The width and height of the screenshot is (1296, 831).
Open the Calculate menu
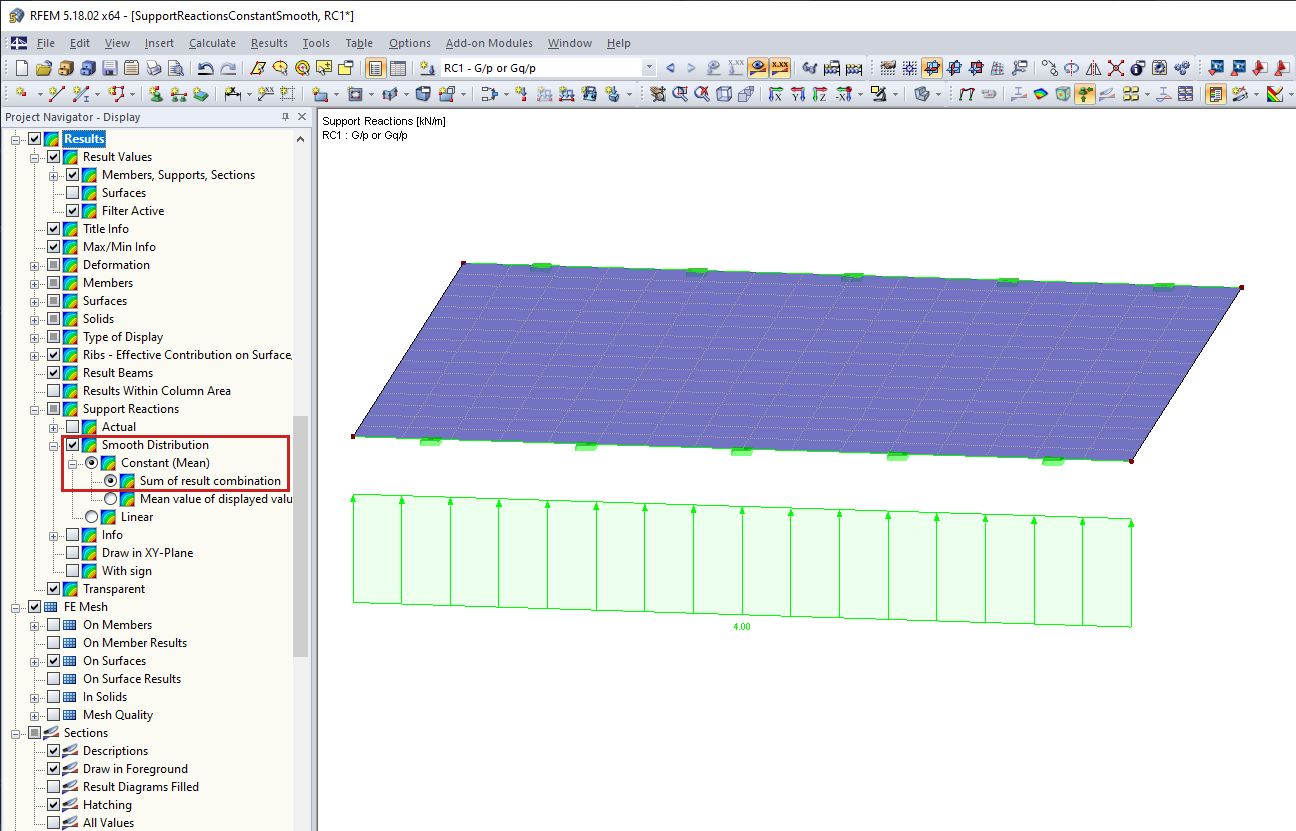click(212, 43)
